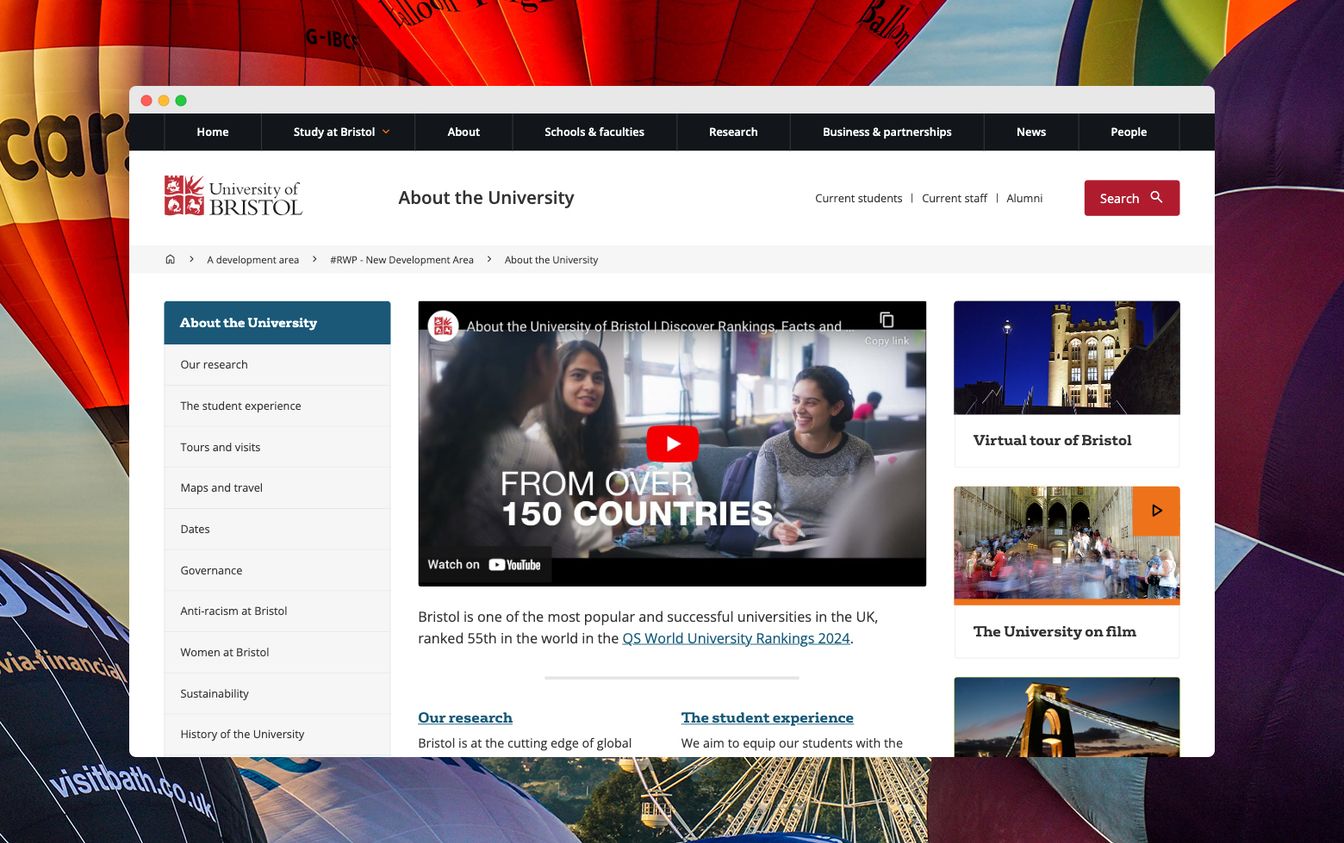Minimize the browser window
Image resolution: width=1344 pixels, height=843 pixels.
[x=164, y=100]
